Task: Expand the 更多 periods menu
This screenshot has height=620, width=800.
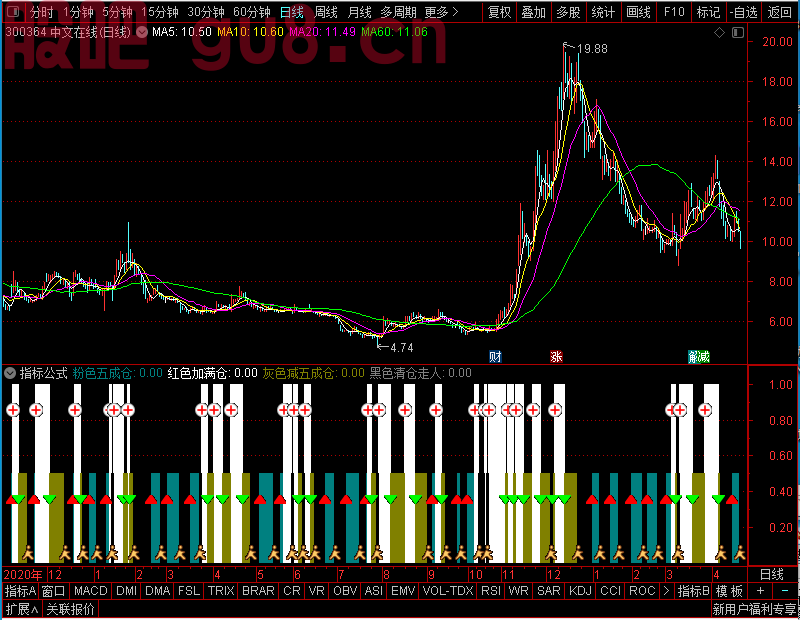Action: 441,12
